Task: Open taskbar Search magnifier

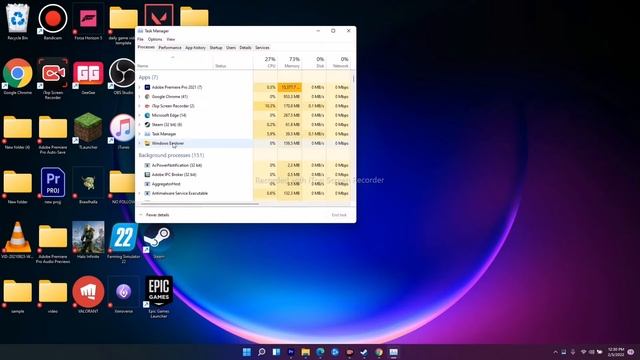Action: [x=262, y=352]
